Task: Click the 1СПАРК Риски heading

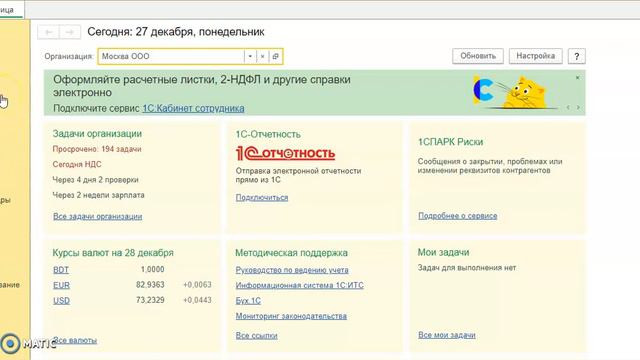Action: (450, 142)
